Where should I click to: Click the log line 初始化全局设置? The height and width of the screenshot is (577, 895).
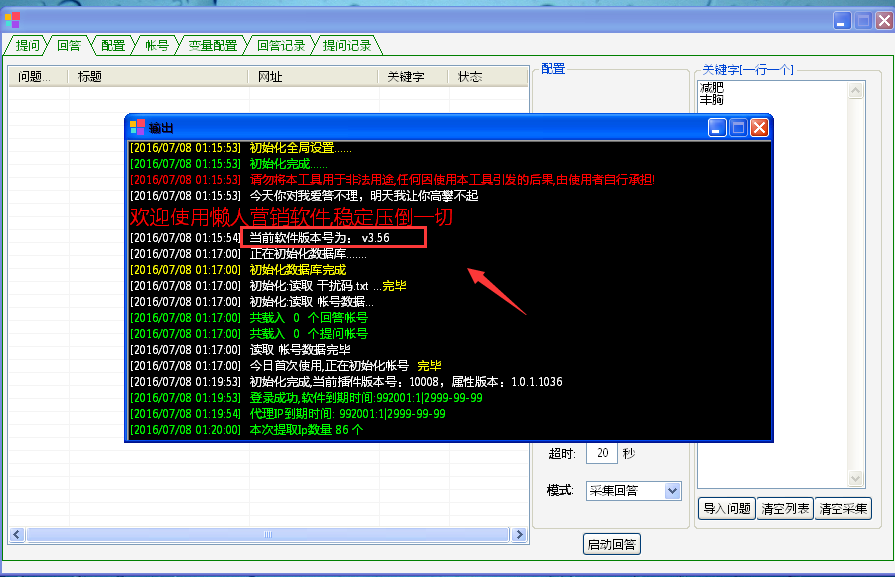(x=241, y=148)
